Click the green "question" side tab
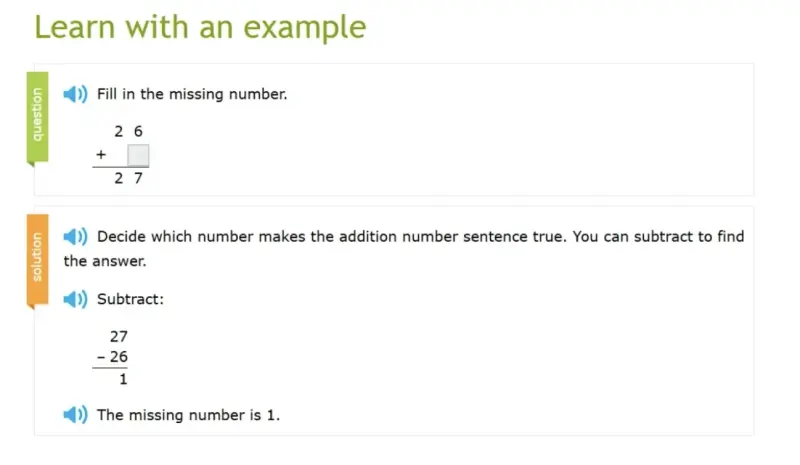This screenshot has width=800, height=465. [37, 115]
